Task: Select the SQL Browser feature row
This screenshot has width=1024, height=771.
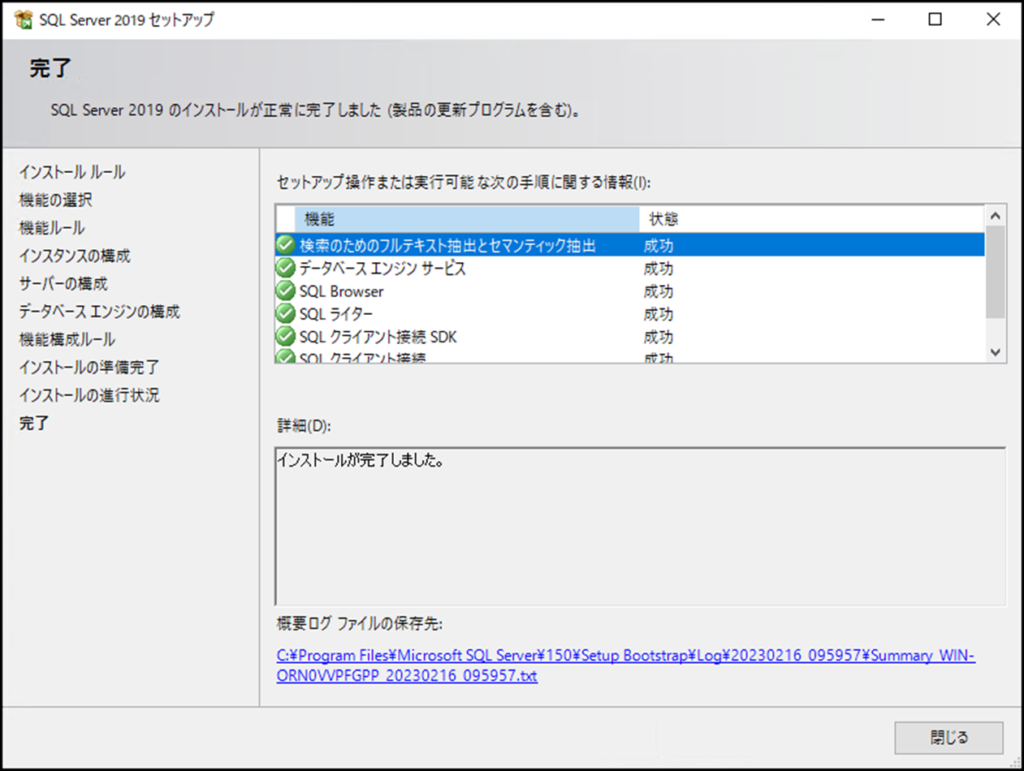Action: [x=630, y=291]
